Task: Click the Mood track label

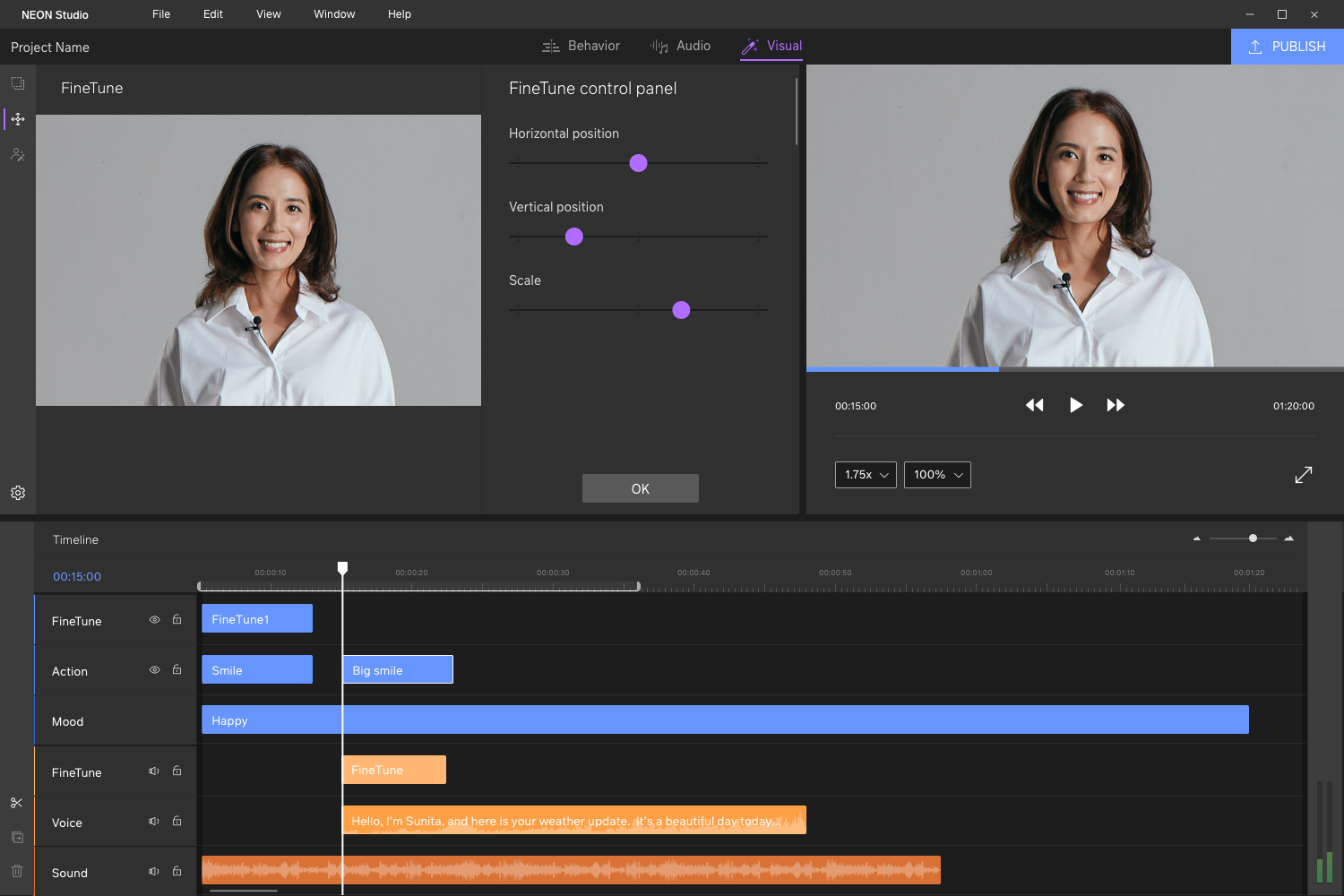Action: (x=67, y=721)
